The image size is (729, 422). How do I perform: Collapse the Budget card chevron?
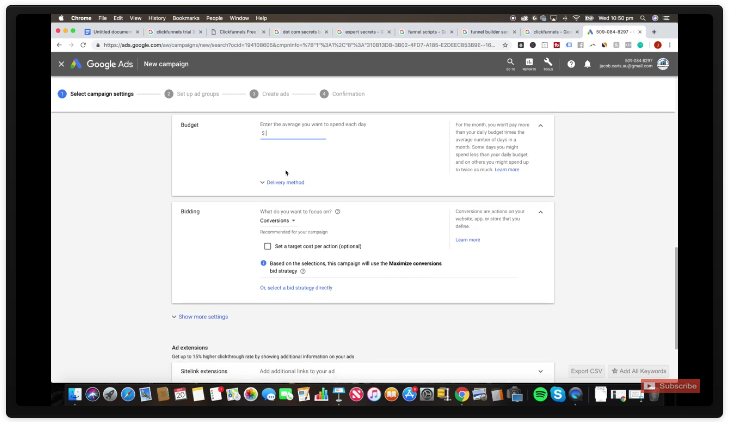pos(541,125)
